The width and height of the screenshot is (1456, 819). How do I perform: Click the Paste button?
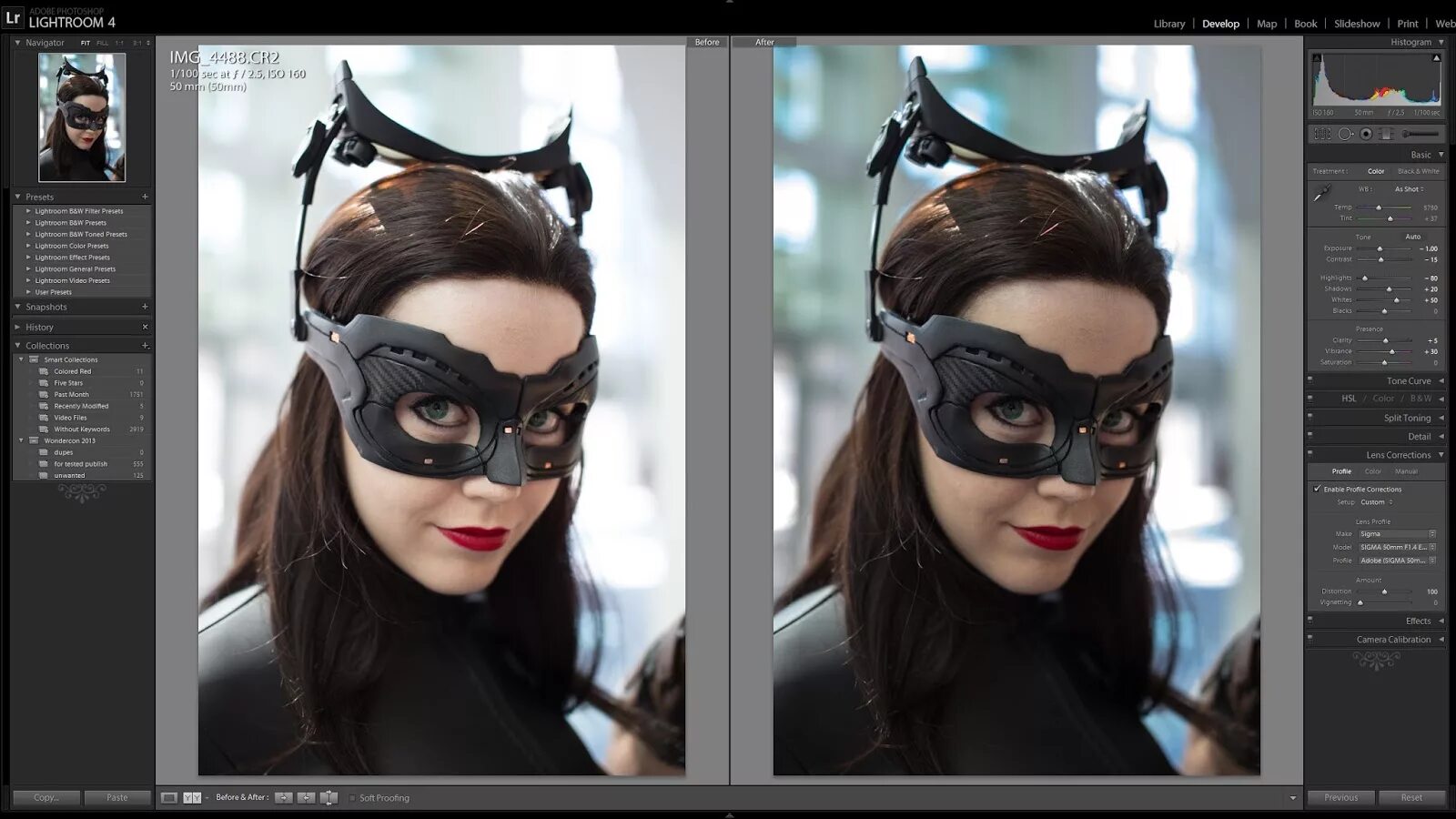point(117,798)
